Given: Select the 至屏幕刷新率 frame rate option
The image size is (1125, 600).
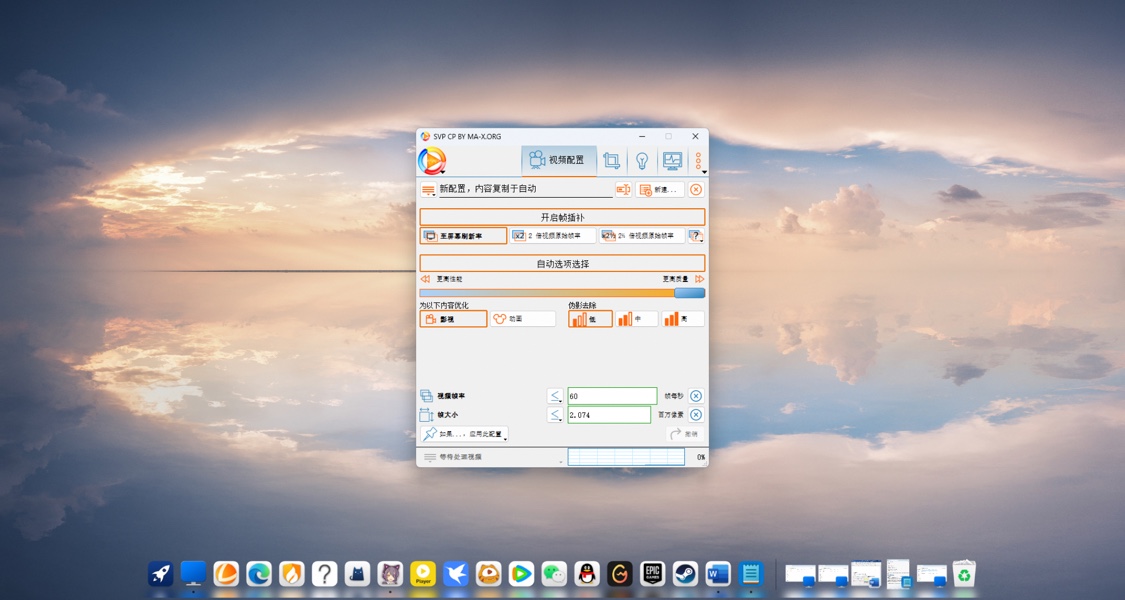Looking at the screenshot, I should tap(463, 236).
